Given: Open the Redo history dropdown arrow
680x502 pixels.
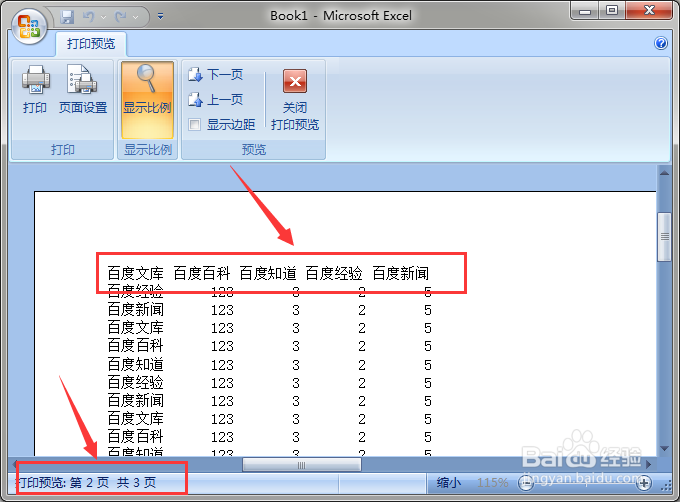Looking at the screenshot, I should point(135,17).
